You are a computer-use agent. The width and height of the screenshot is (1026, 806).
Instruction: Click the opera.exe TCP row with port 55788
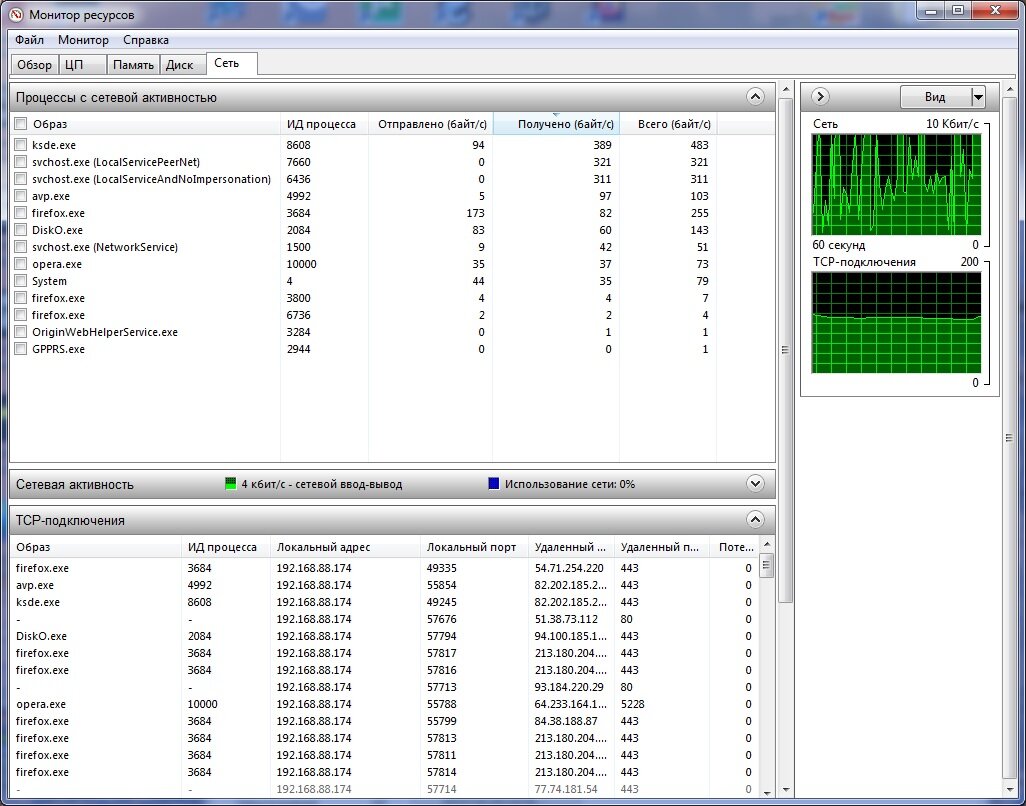click(x=384, y=704)
